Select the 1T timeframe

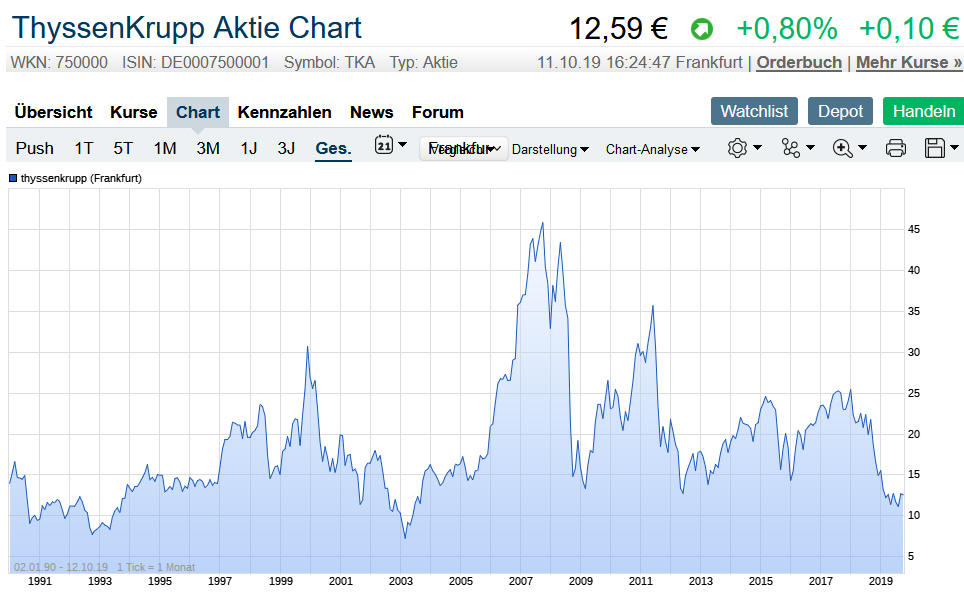click(x=84, y=148)
